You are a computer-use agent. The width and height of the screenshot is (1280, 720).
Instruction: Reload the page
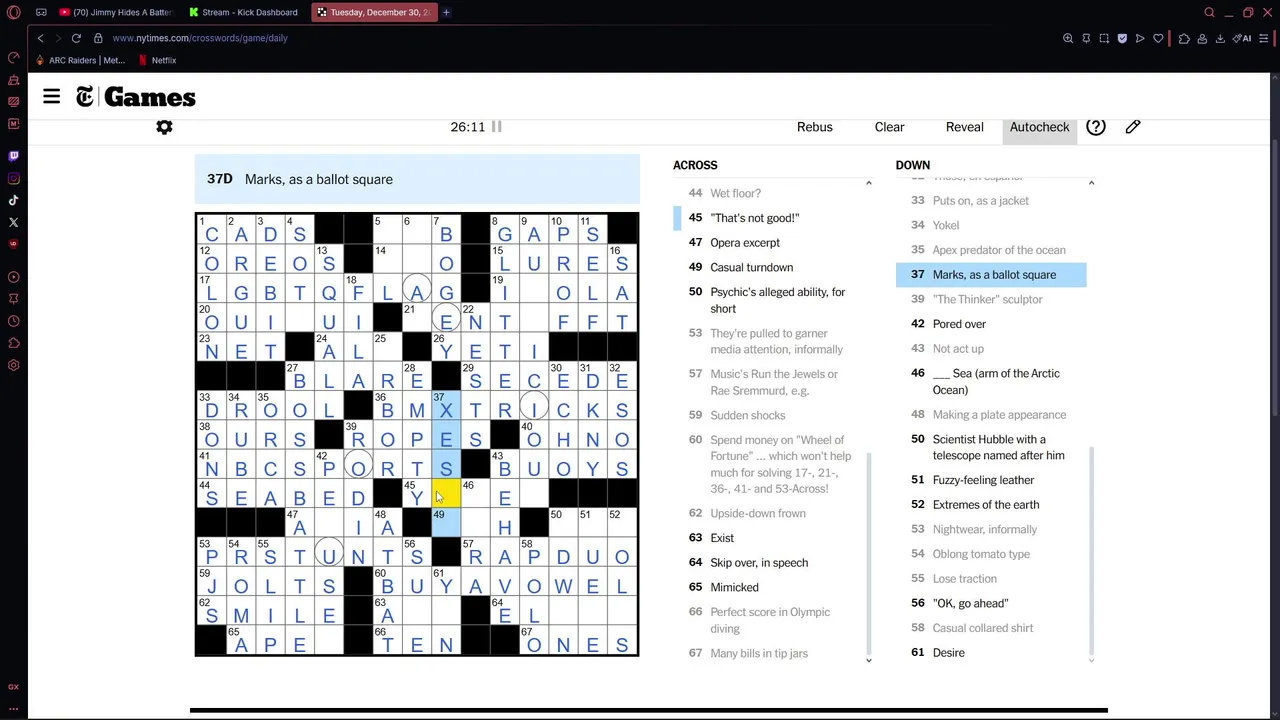(x=76, y=38)
